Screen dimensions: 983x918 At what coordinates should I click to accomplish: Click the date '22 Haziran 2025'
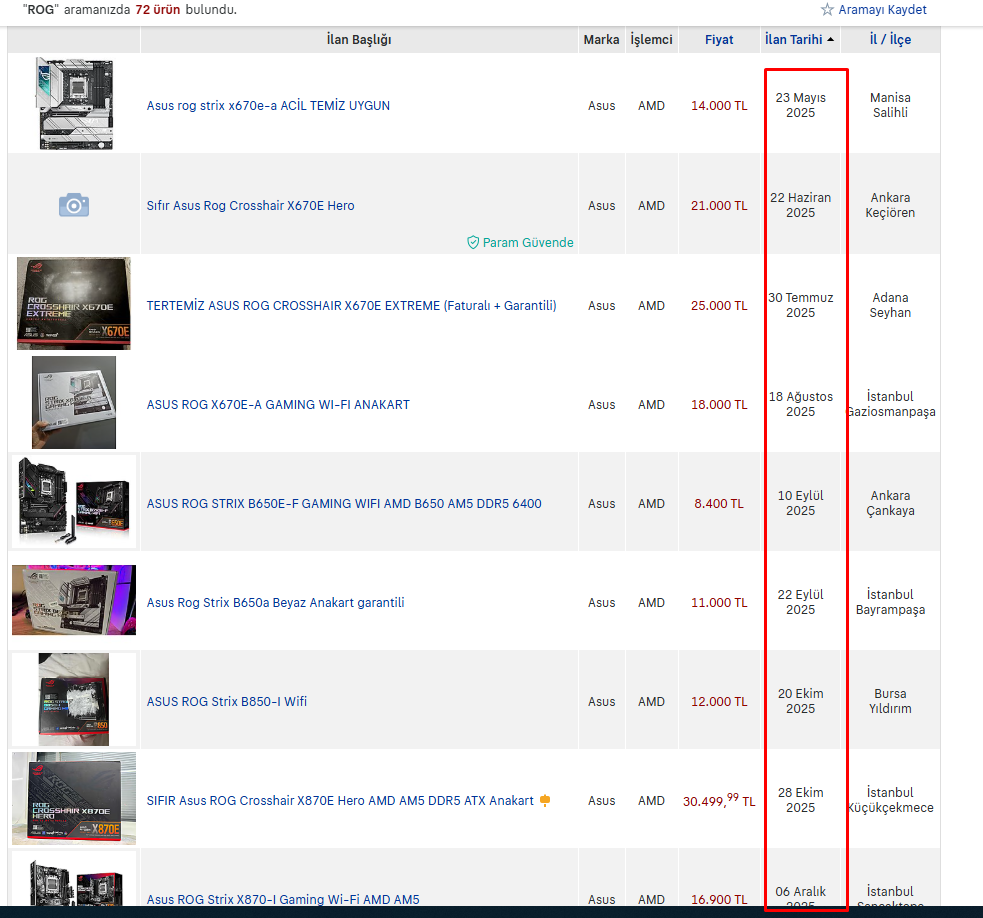pos(801,205)
